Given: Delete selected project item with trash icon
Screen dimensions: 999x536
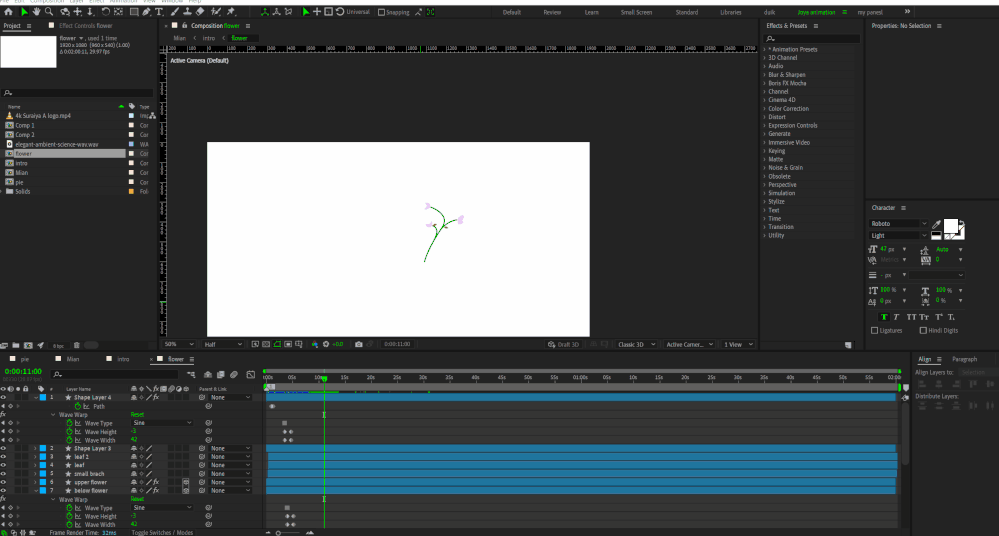Looking at the screenshot, I should 76,345.
